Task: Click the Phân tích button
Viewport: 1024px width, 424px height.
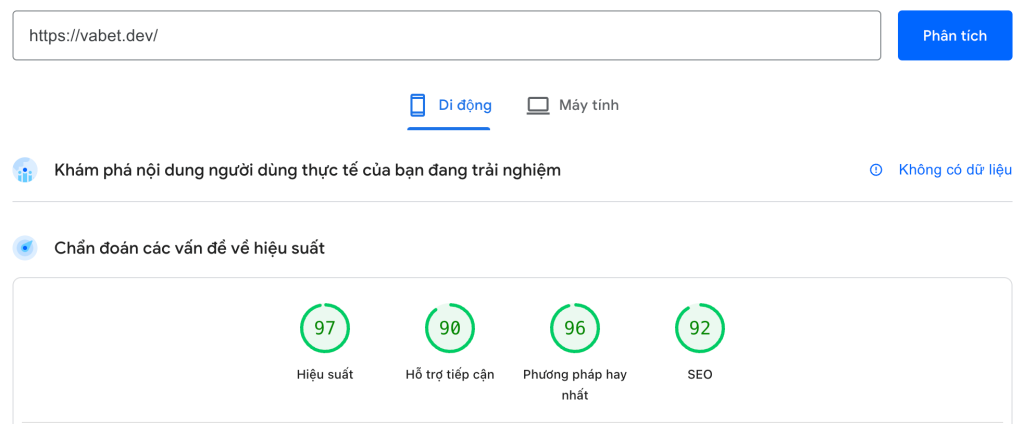Action: coord(955,35)
